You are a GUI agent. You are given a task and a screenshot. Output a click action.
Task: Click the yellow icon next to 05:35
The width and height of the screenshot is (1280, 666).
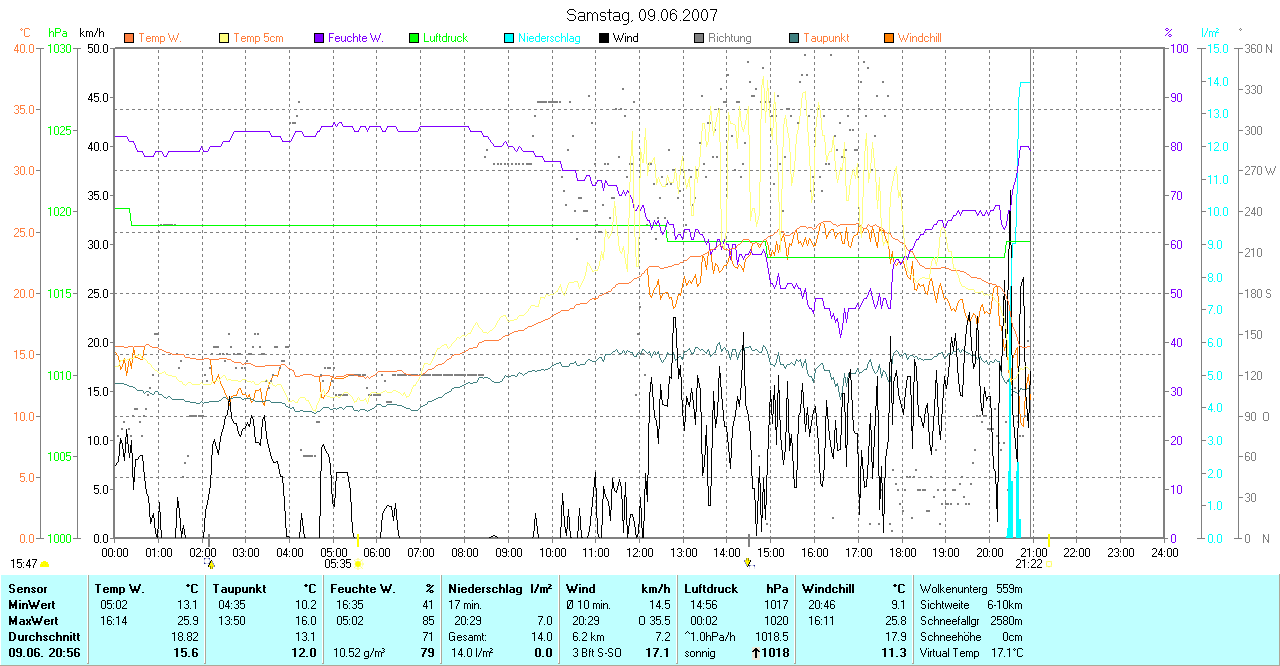point(358,564)
